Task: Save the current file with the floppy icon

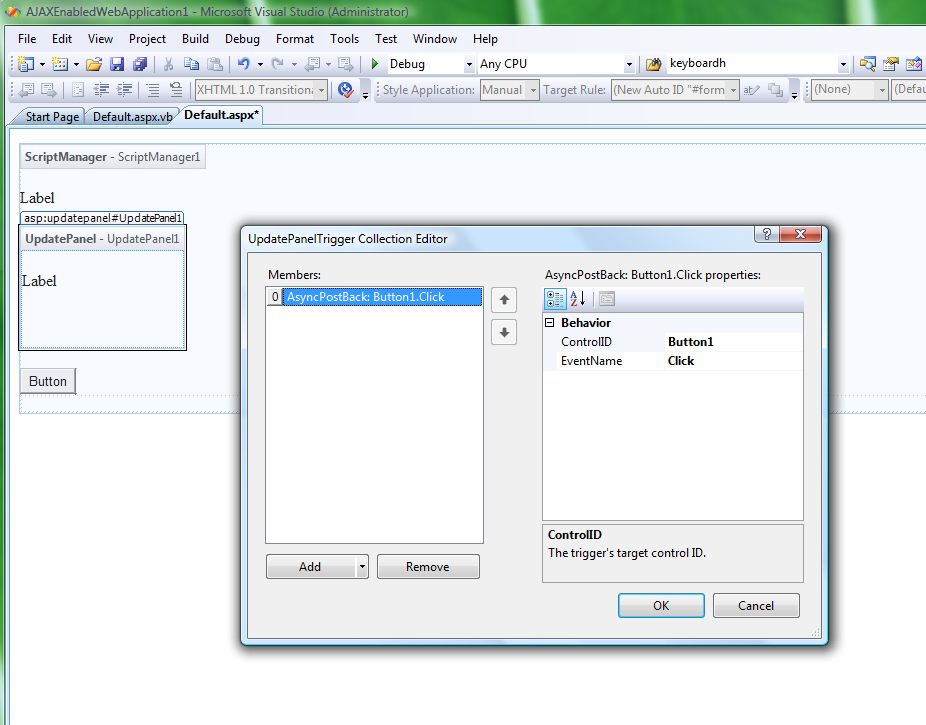Action: (117, 64)
